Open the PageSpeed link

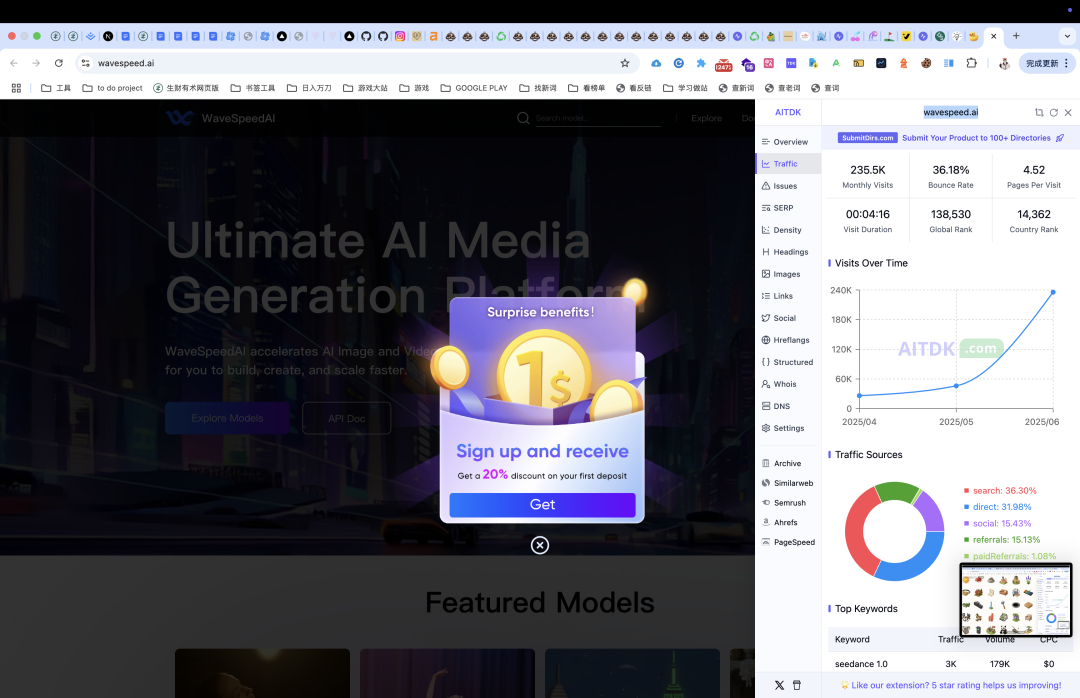click(x=788, y=542)
